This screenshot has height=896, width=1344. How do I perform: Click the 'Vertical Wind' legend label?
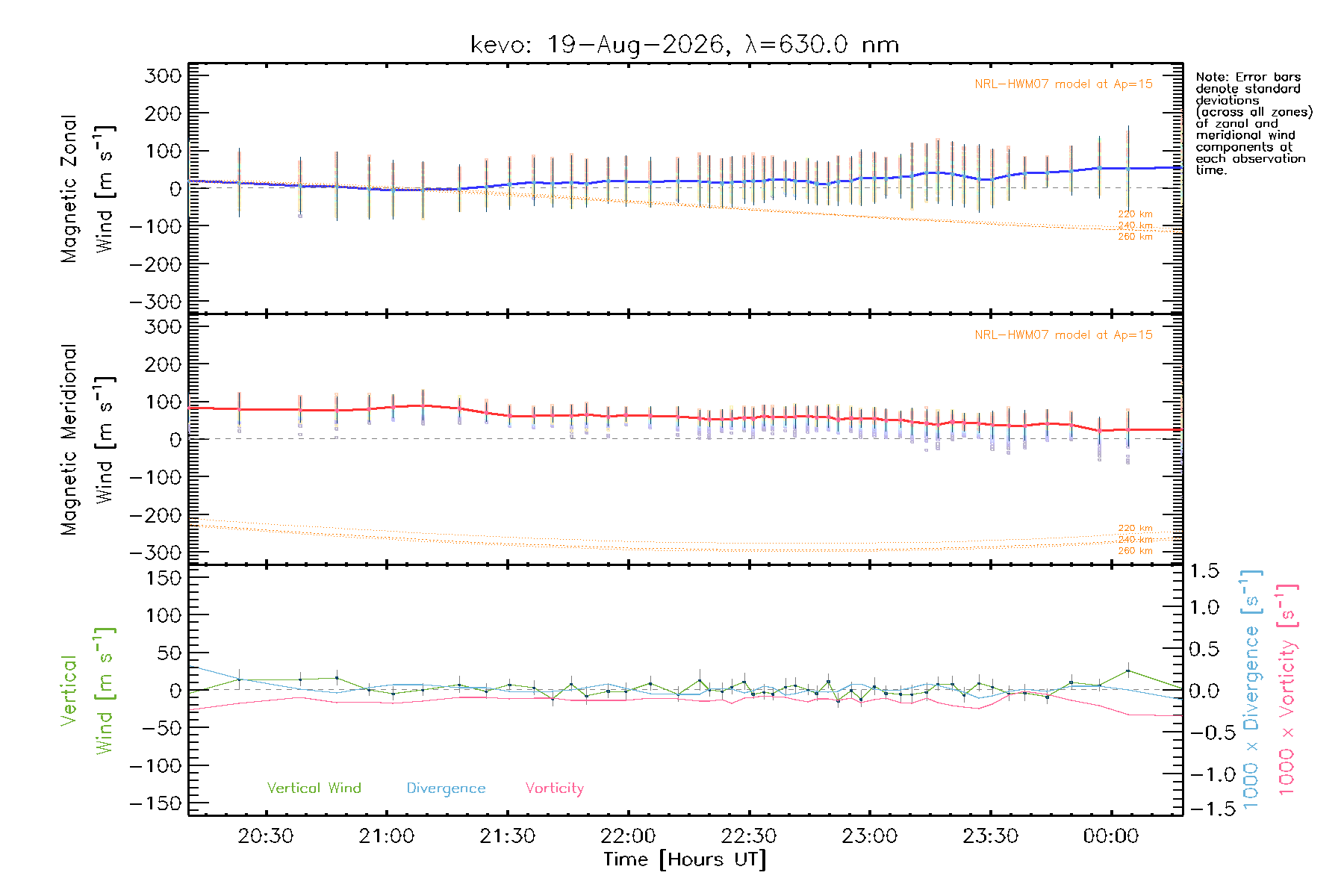tap(314, 788)
